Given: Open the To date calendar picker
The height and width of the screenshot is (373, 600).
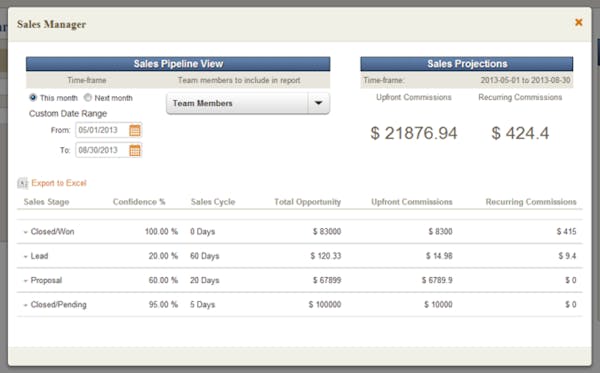Looking at the screenshot, I should (135, 150).
